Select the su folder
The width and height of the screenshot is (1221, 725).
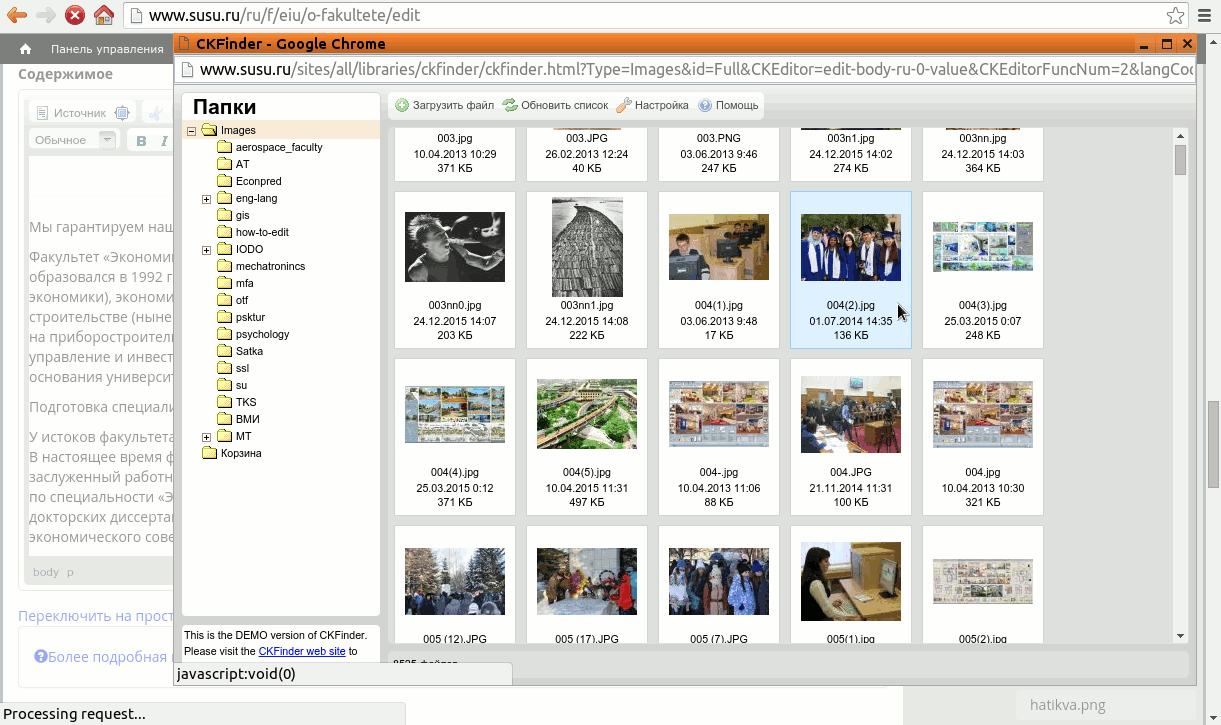click(241, 385)
